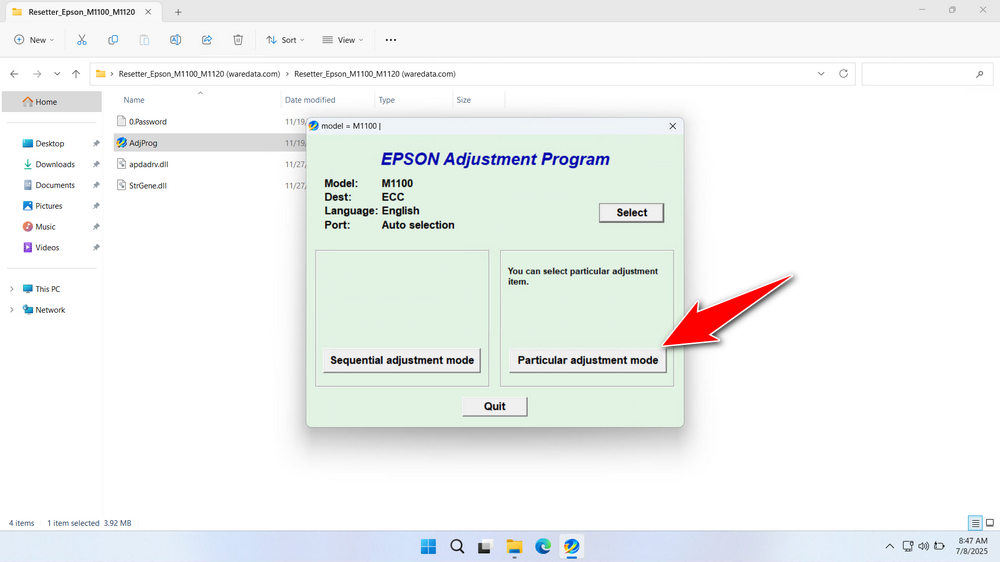Open File Explorer from taskbar

514,547
